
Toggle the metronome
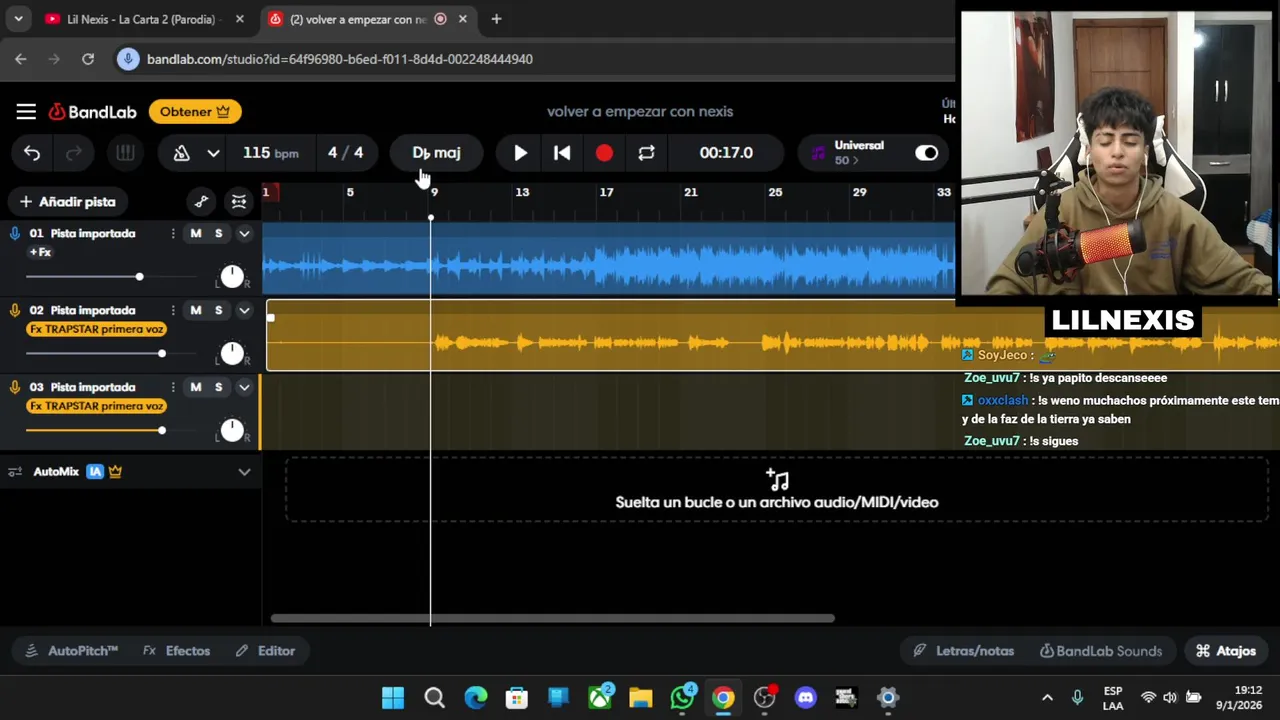point(182,153)
